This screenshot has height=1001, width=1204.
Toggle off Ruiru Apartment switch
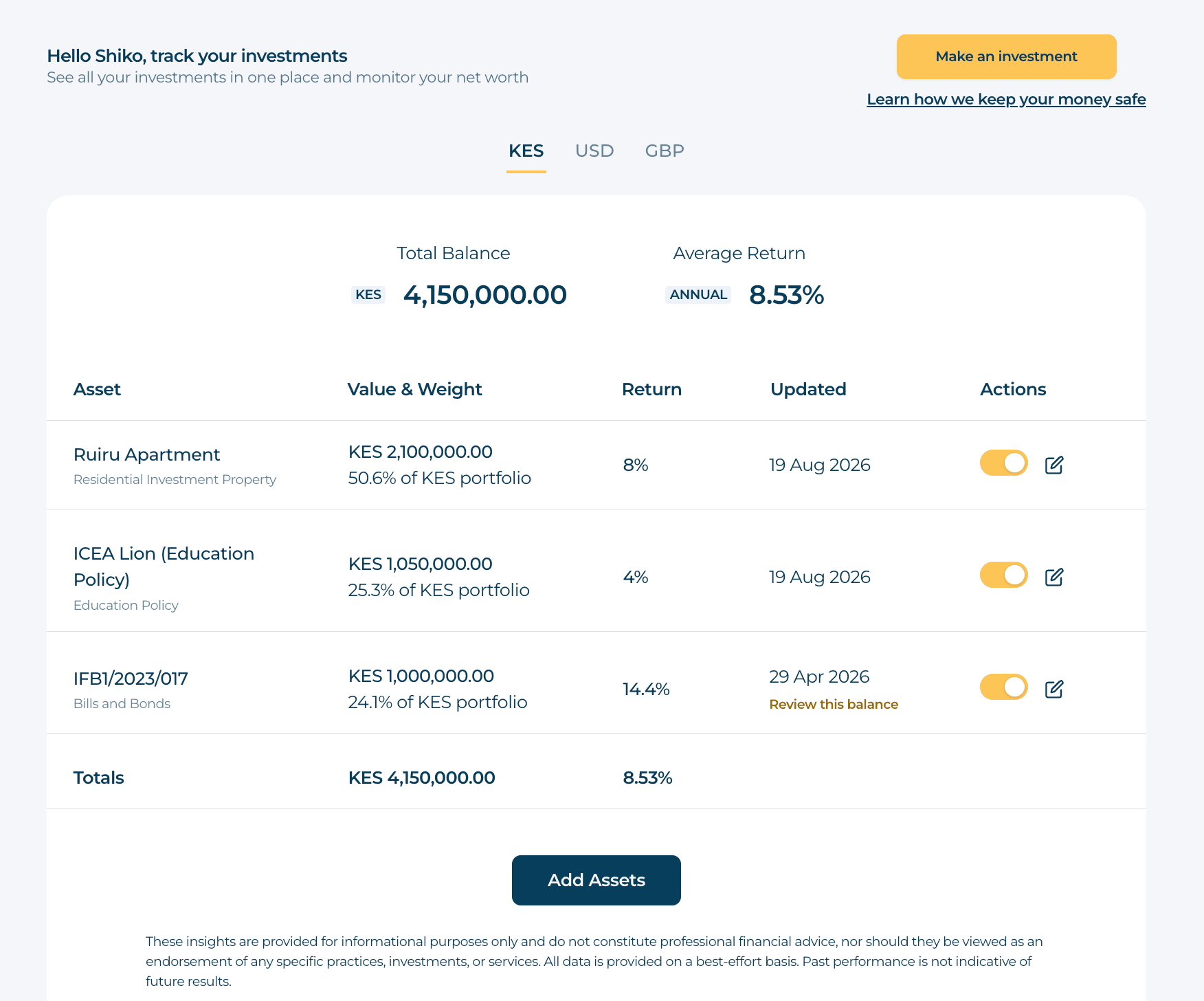(1004, 463)
